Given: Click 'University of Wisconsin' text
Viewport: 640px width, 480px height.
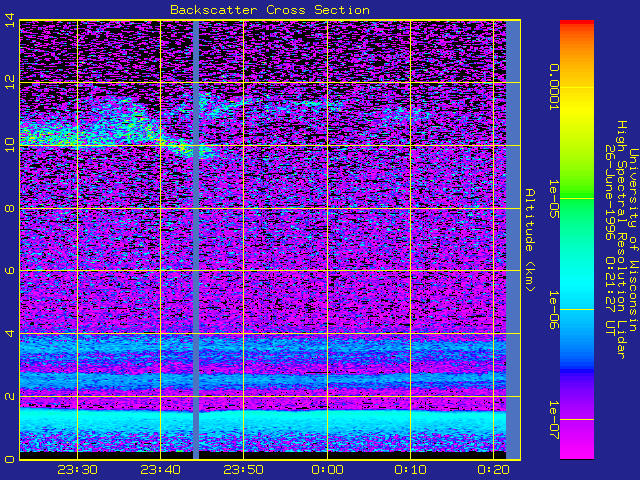Looking at the screenshot, I should pyautogui.click(x=633, y=240).
